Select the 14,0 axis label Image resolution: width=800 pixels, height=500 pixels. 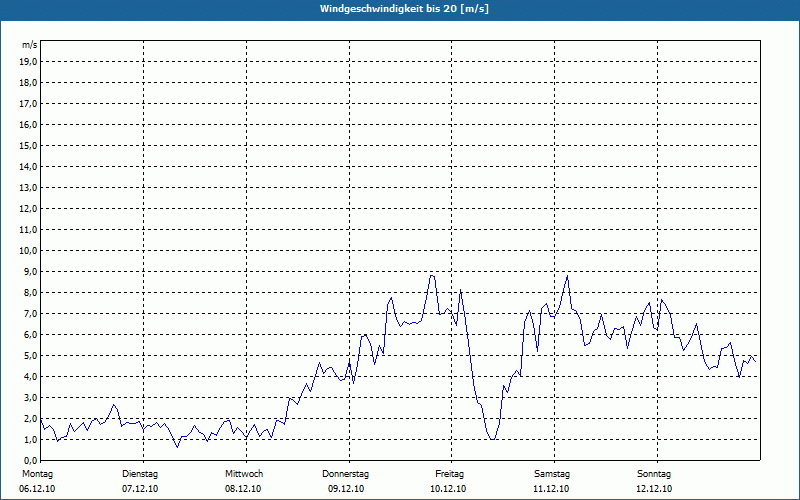pos(28,166)
